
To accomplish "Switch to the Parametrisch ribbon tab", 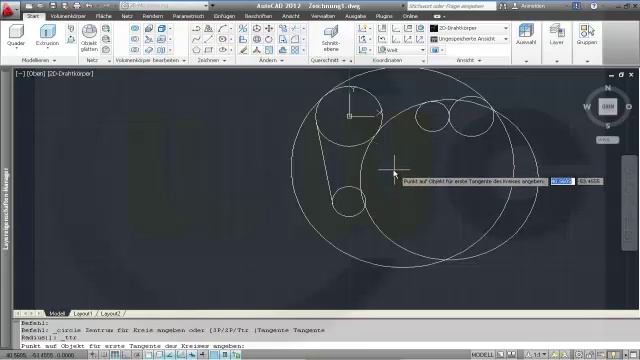I will click(188, 16).
